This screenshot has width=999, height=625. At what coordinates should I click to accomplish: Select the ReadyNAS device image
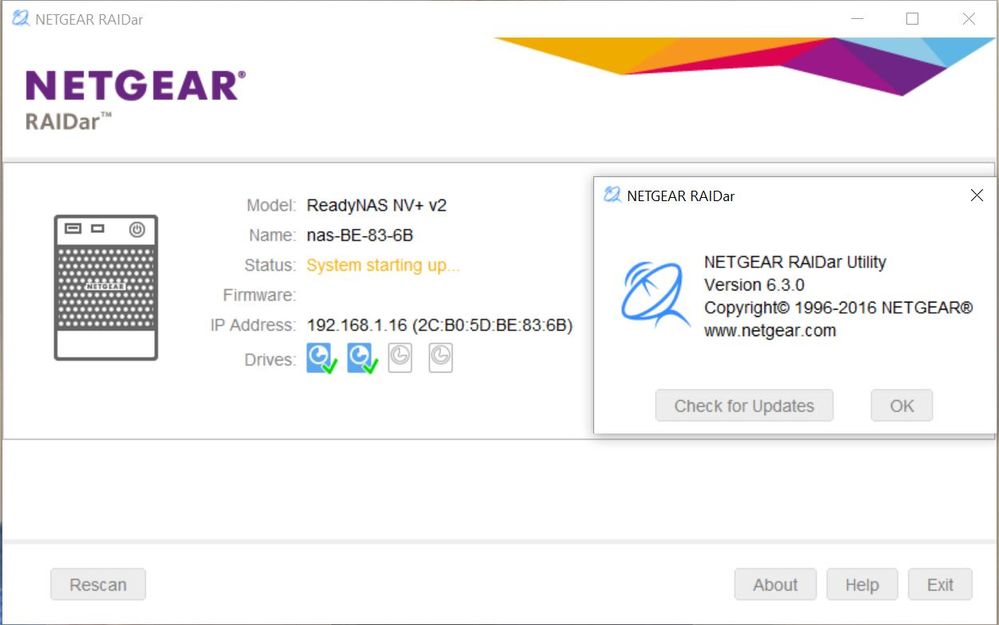click(x=106, y=287)
